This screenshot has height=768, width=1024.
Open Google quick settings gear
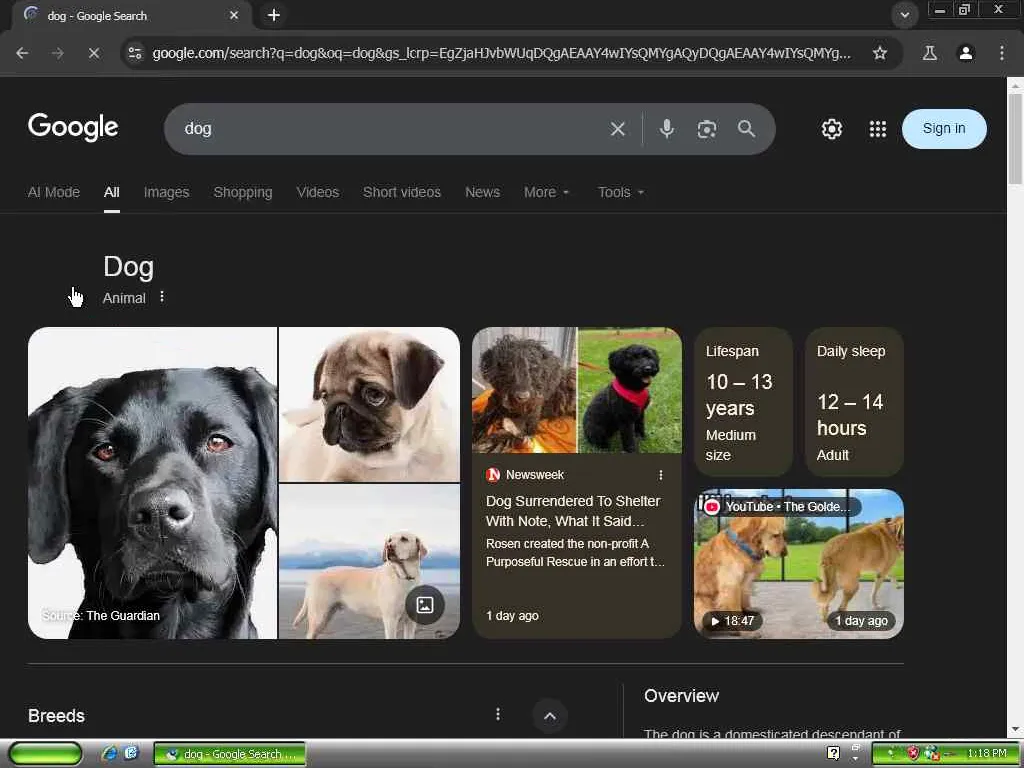831,129
